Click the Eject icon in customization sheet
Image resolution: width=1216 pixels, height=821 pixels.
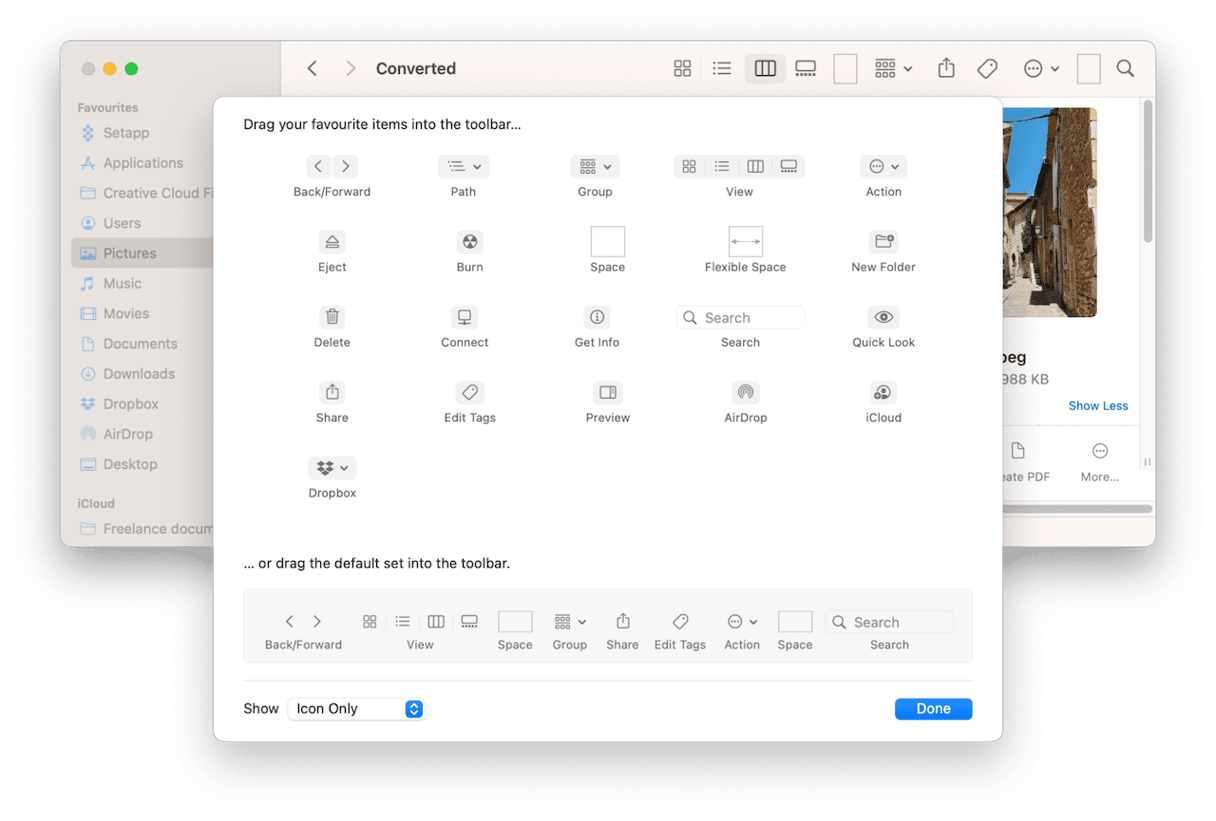tap(332, 242)
